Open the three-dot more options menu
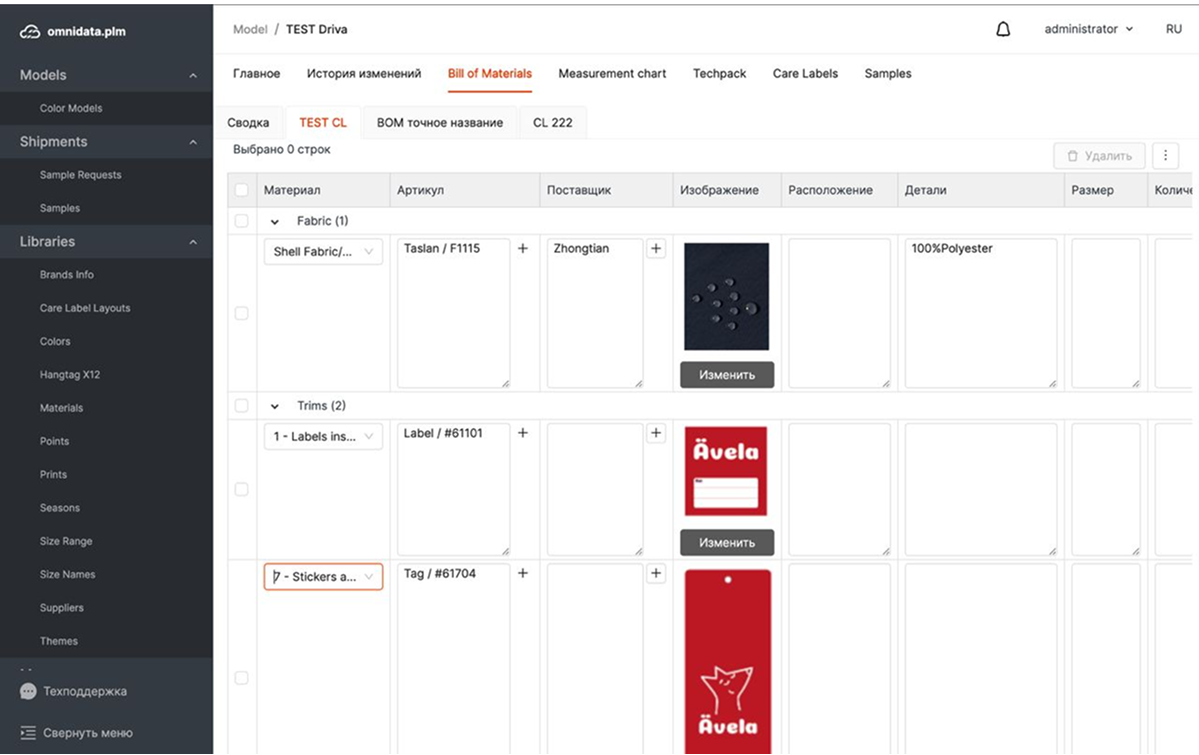This screenshot has width=1199, height=755. (x=1165, y=156)
